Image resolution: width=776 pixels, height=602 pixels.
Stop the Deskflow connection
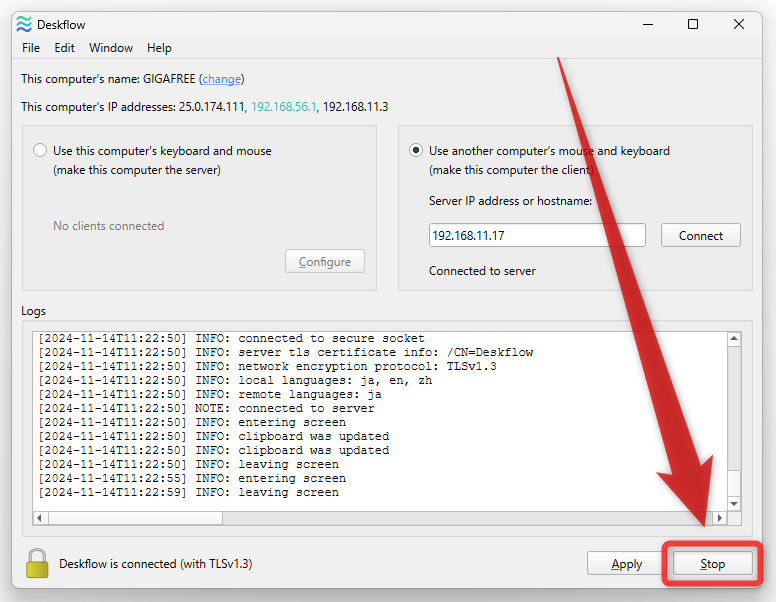[x=712, y=563]
